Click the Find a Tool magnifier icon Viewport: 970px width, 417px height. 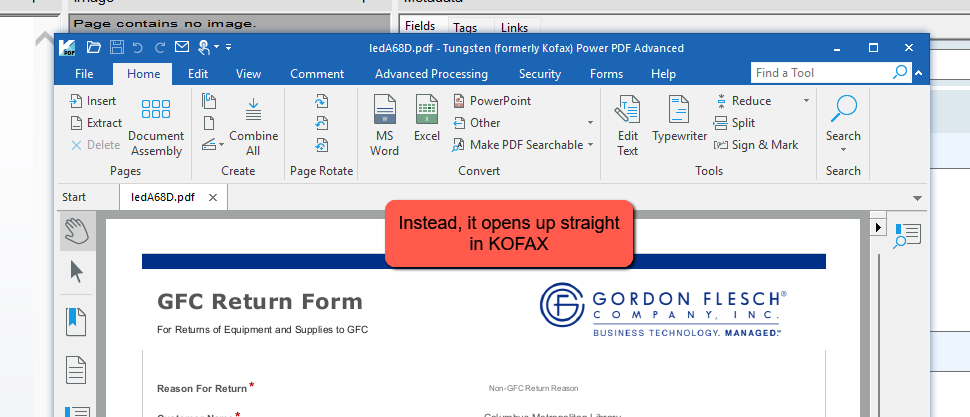click(900, 73)
